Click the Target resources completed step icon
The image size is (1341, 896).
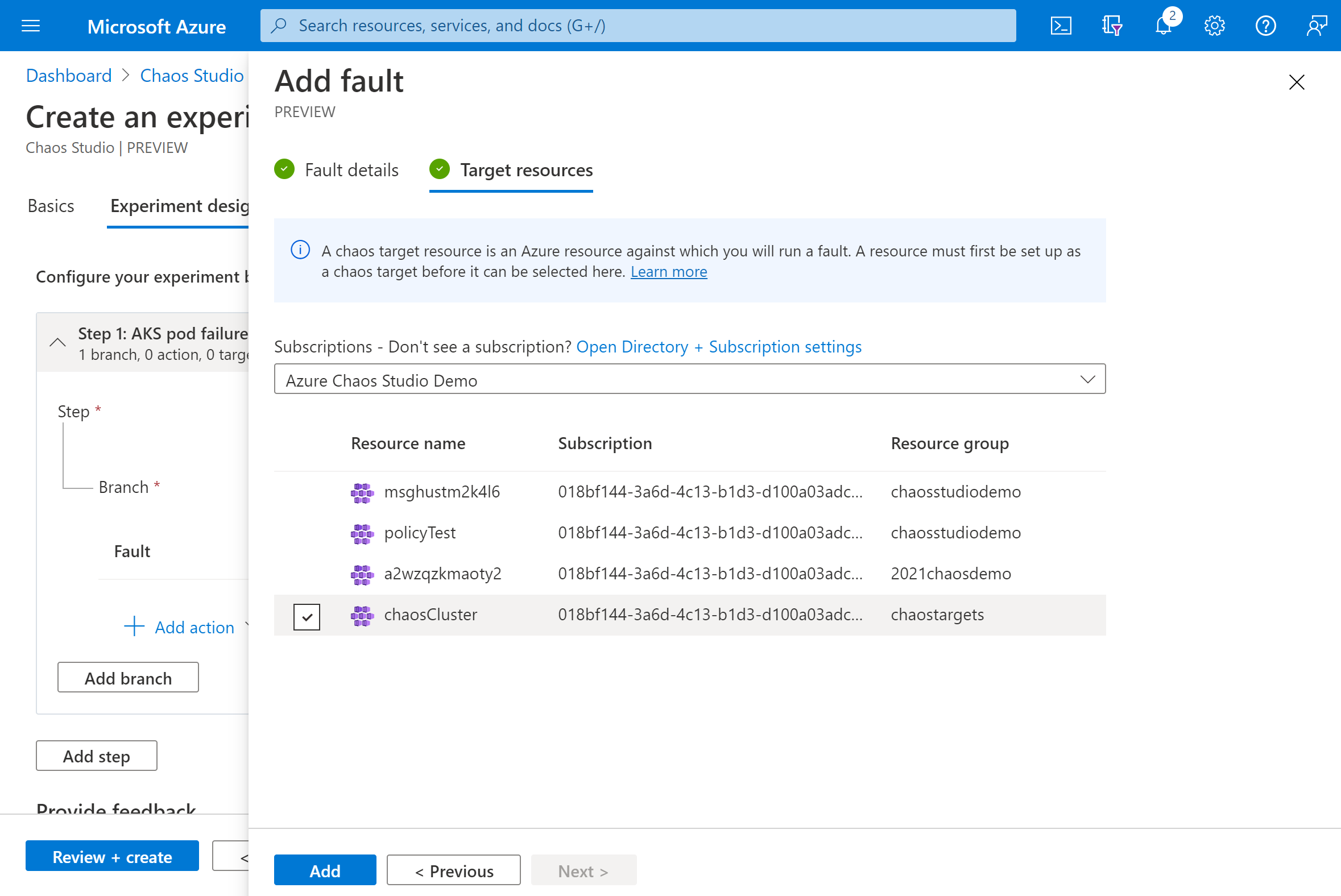tap(440, 170)
